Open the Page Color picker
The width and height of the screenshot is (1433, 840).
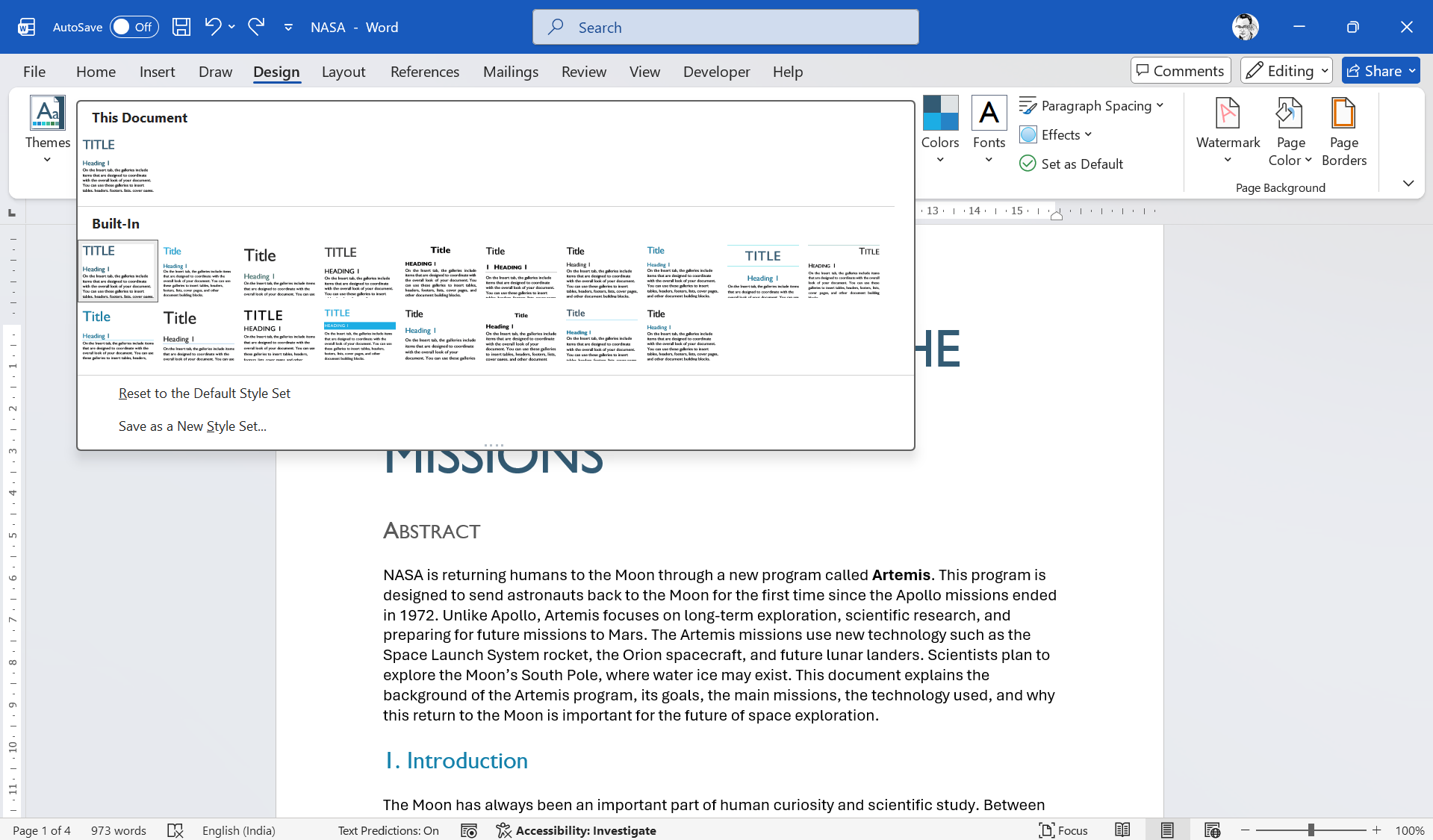point(1290,131)
